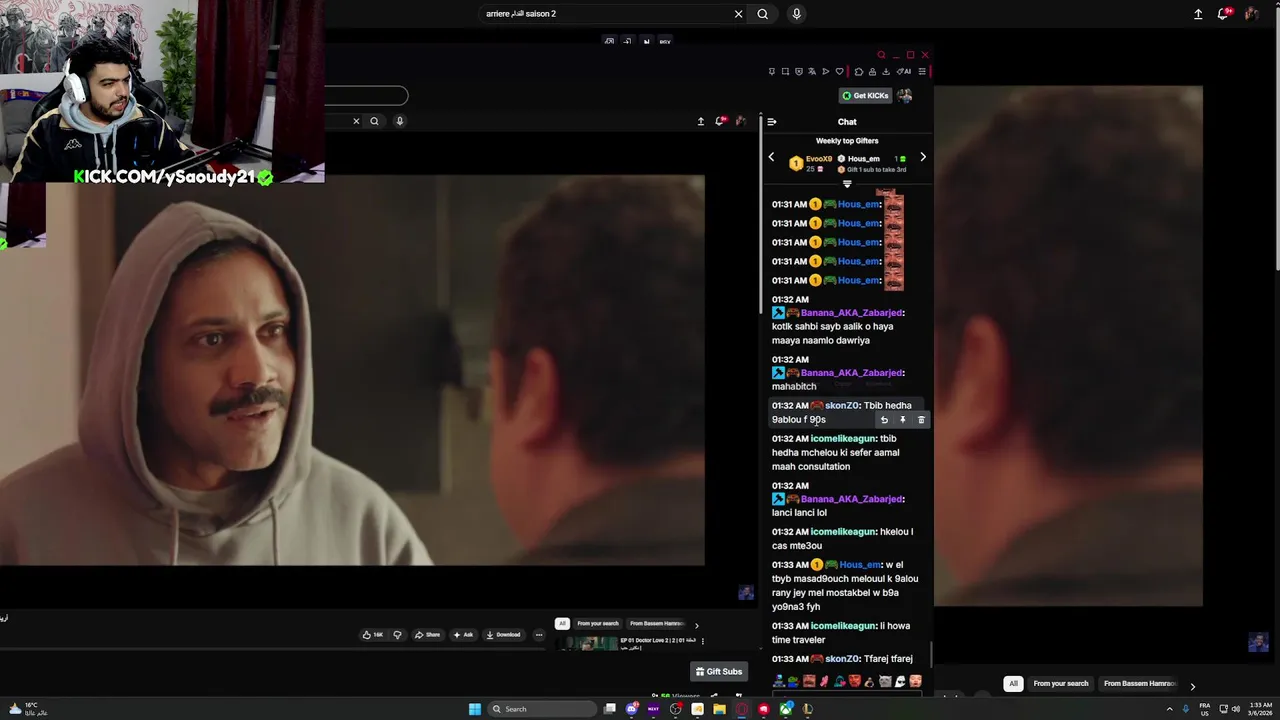Click the Gift Subs button

(x=719, y=672)
